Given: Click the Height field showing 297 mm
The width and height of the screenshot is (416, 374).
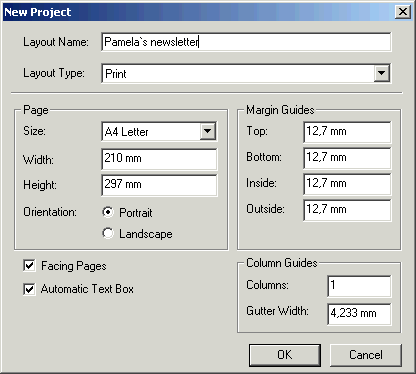Looking at the screenshot, I should point(159,185).
